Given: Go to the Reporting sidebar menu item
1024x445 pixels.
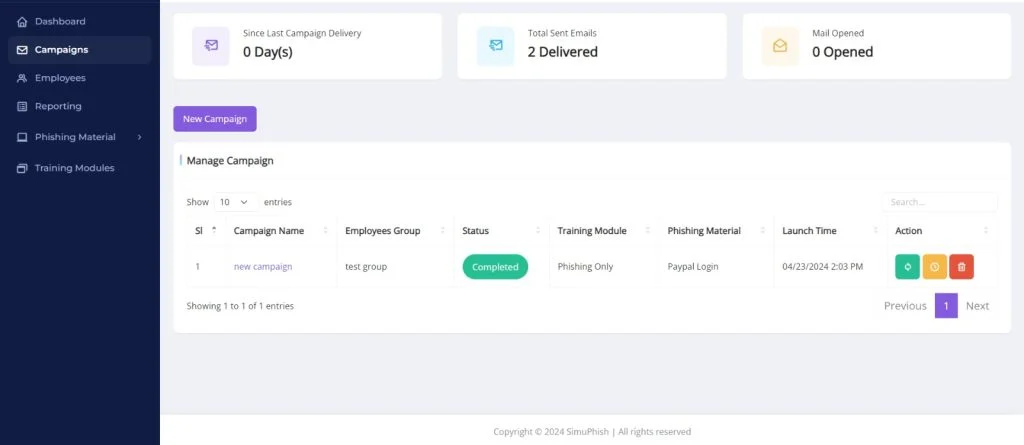Looking at the screenshot, I should point(58,106).
